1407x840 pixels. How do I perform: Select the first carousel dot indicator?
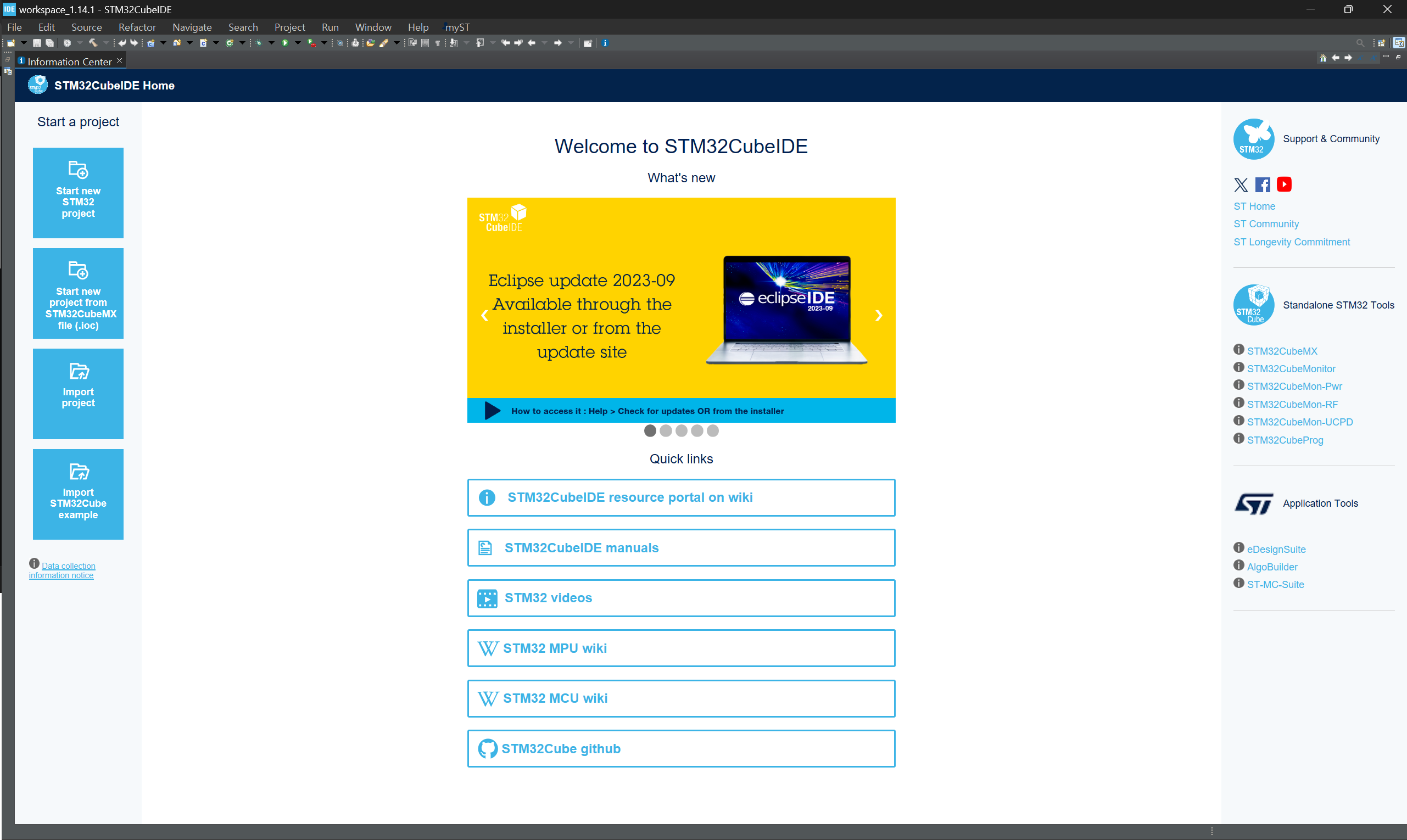tap(650, 431)
